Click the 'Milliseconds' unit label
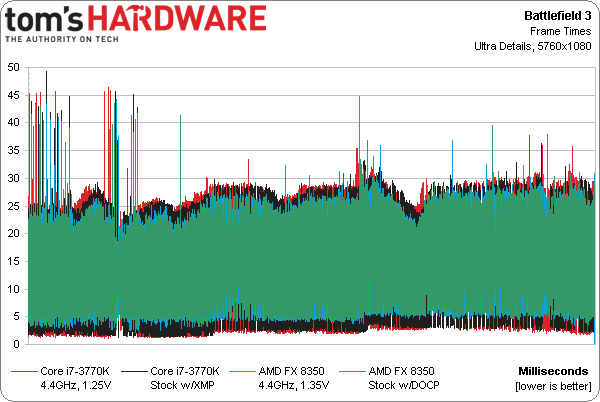 click(553, 371)
